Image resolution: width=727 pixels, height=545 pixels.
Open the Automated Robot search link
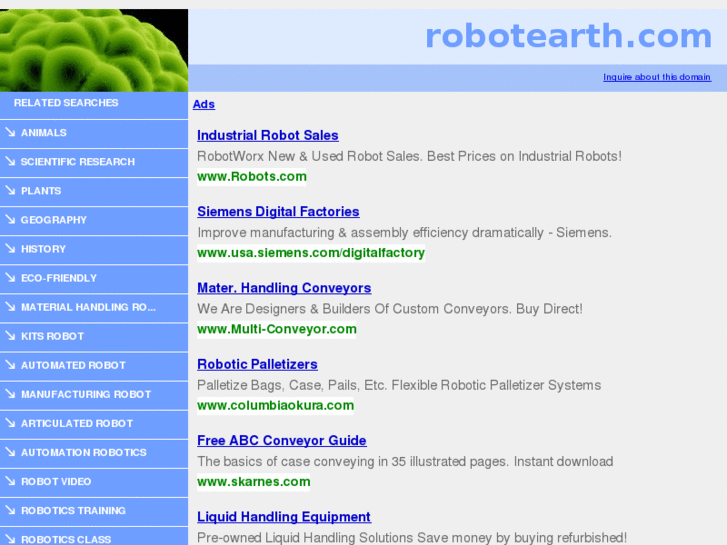click(x=73, y=365)
